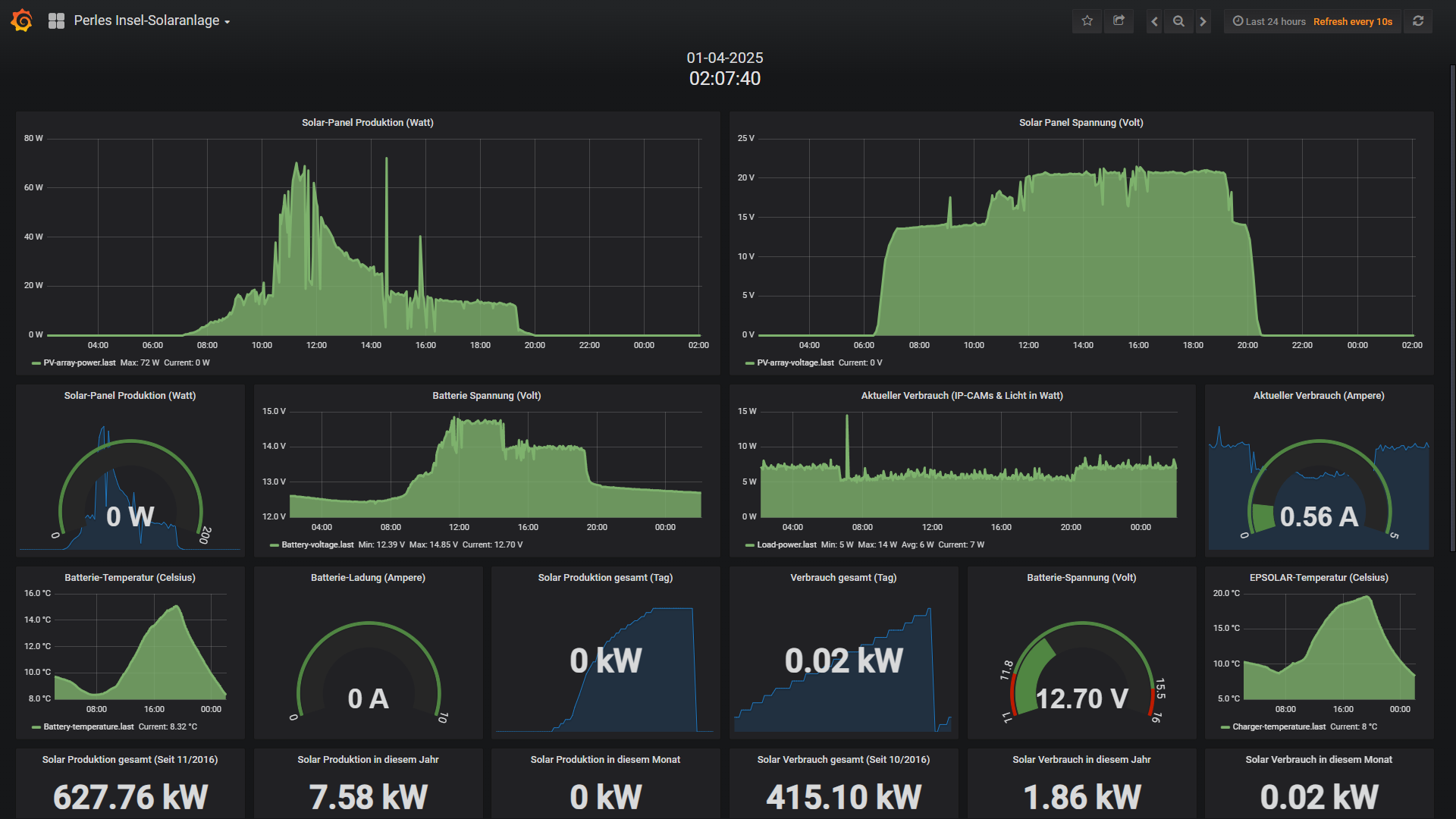Shift time range backward with left arrow

pos(1154,21)
